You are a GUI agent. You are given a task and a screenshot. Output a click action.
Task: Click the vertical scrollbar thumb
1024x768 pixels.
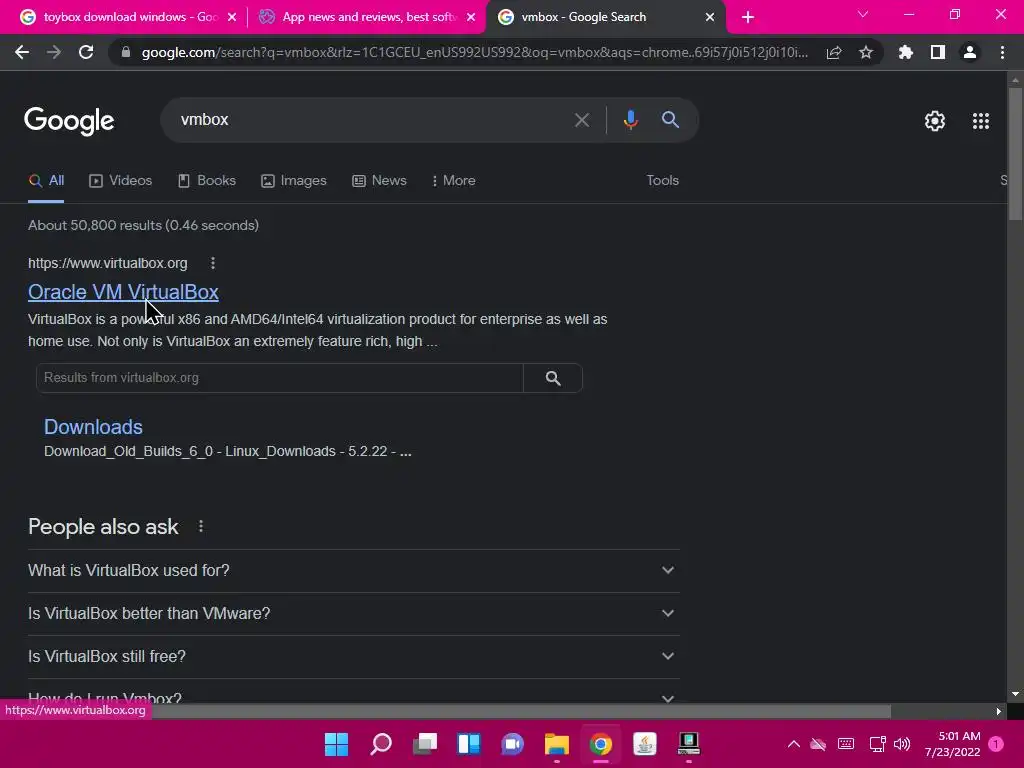click(1015, 155)
